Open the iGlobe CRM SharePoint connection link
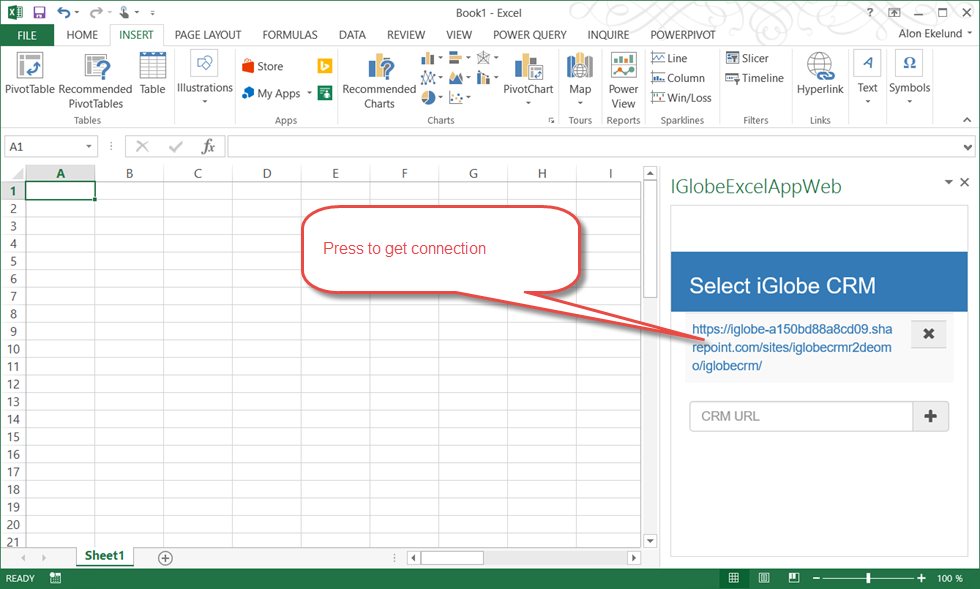 (x=792, y=347)
